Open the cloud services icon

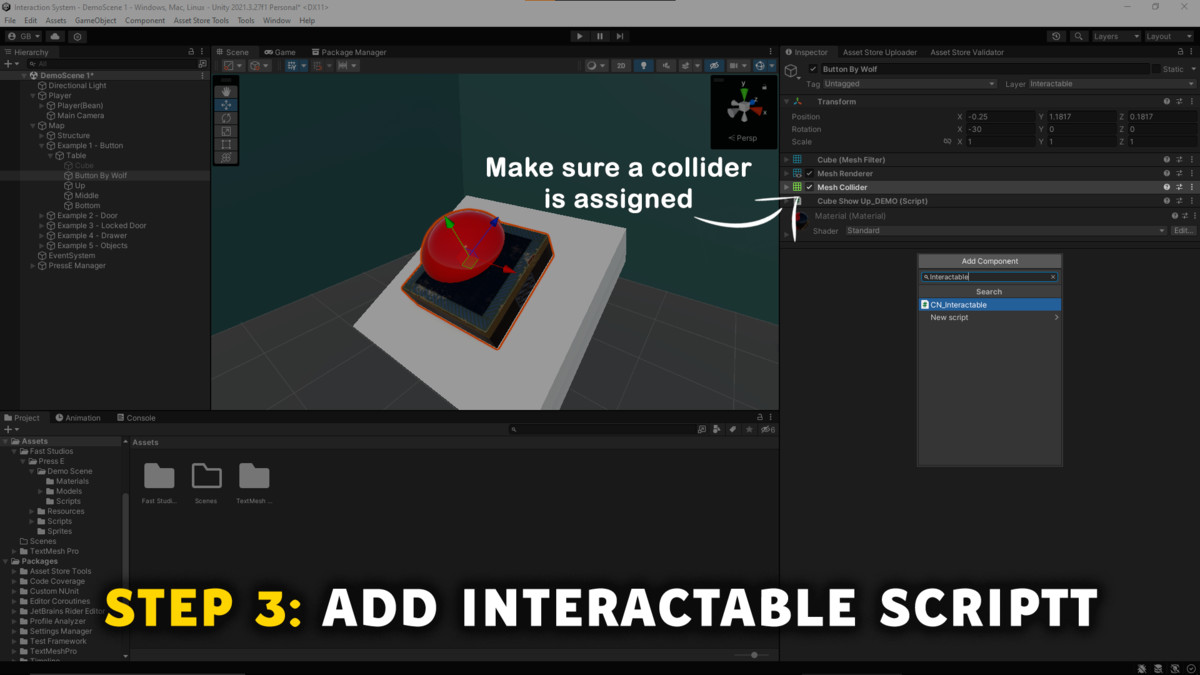tap(55, 36)
